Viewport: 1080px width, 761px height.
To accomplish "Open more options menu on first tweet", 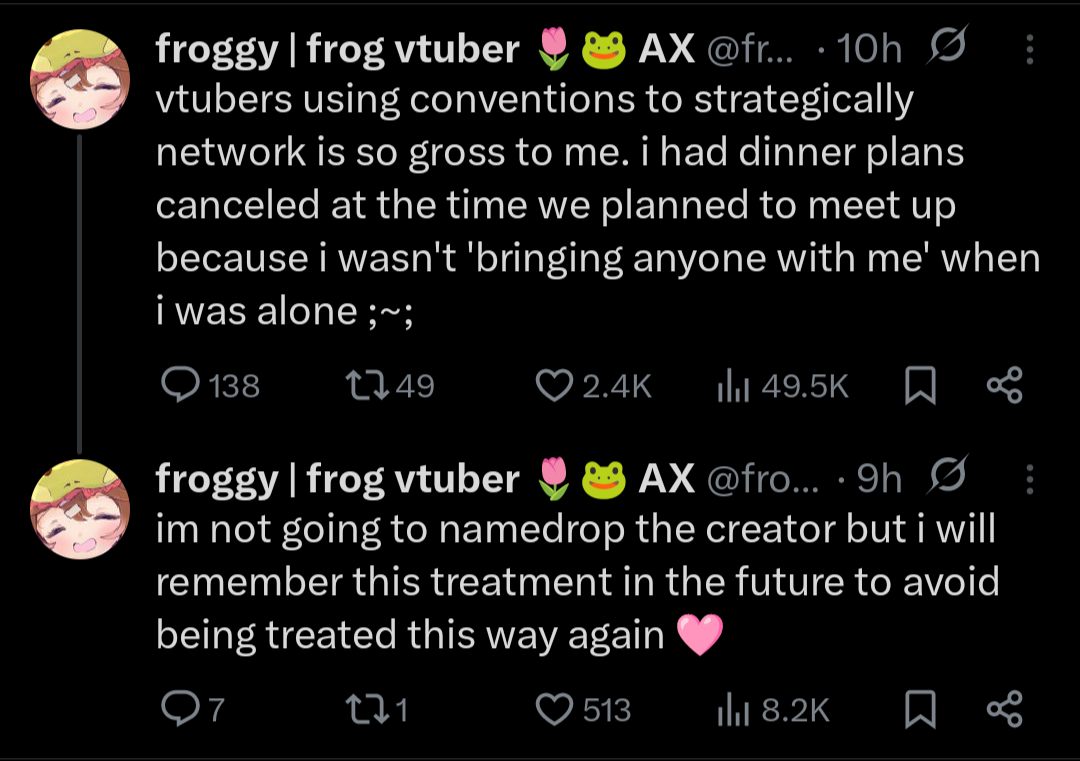I will [1032, 49].
